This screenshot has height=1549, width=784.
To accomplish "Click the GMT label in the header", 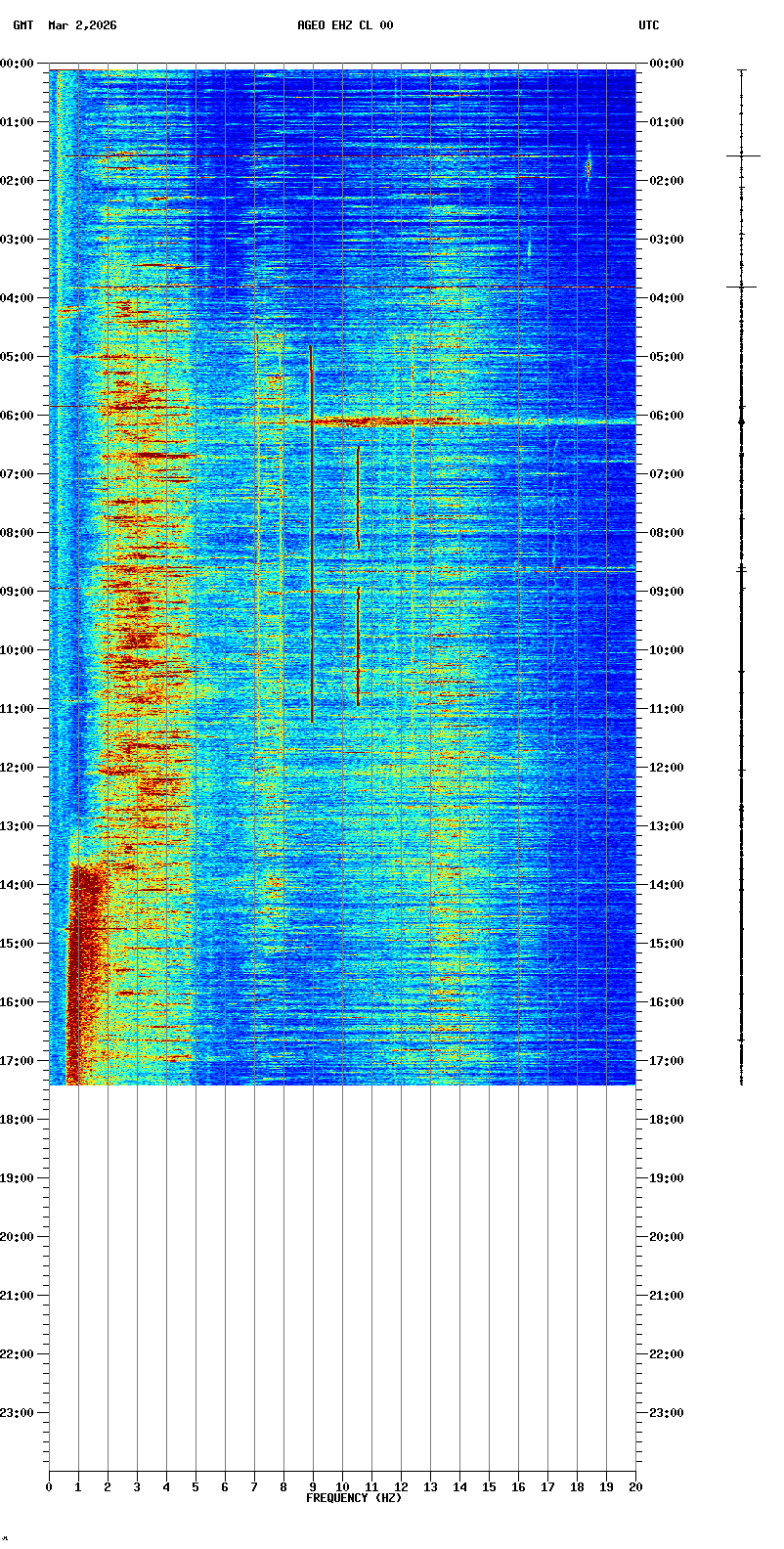I will (22, 25).
